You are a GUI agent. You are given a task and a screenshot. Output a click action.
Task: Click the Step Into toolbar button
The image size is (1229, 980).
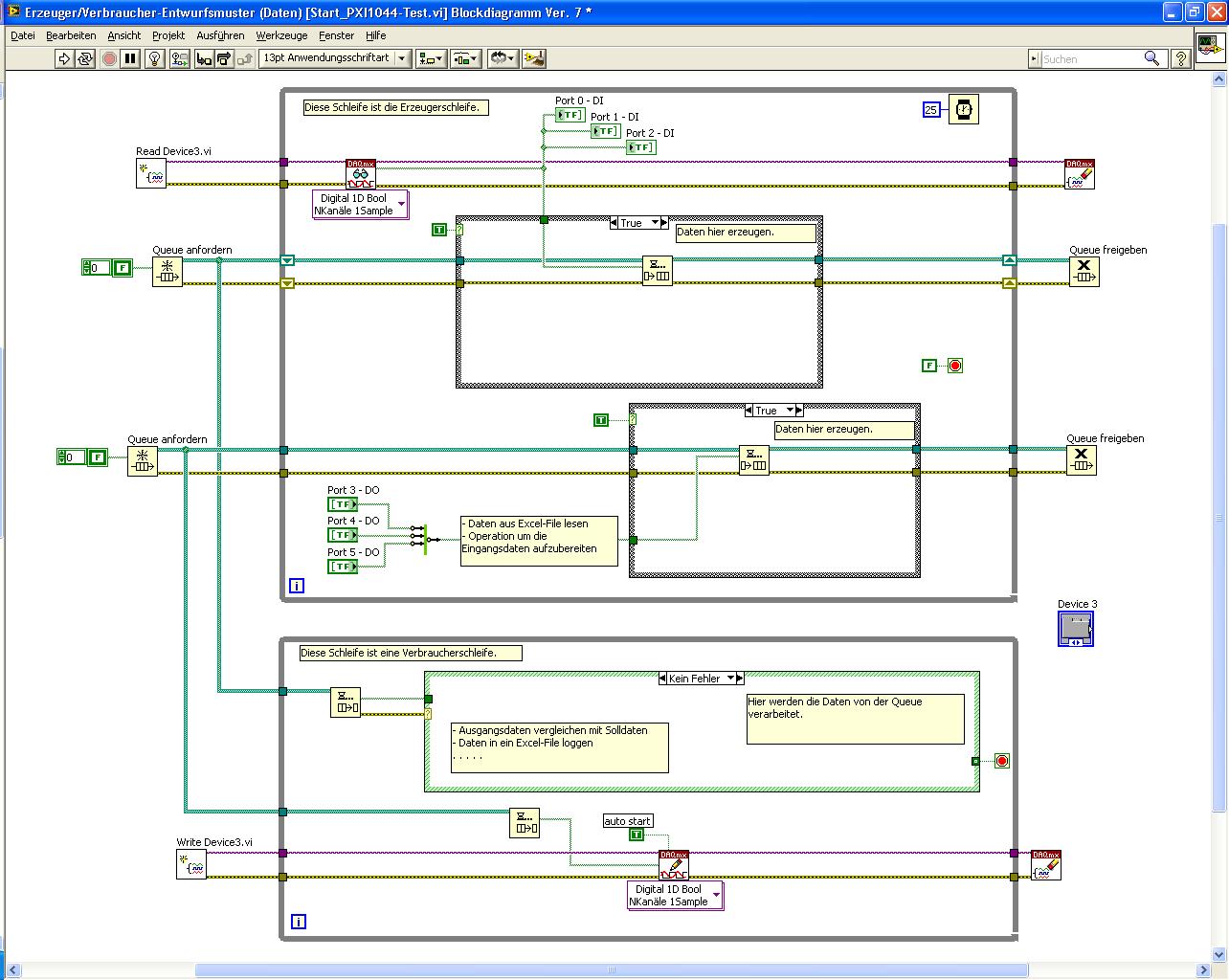tap(203, 58)
